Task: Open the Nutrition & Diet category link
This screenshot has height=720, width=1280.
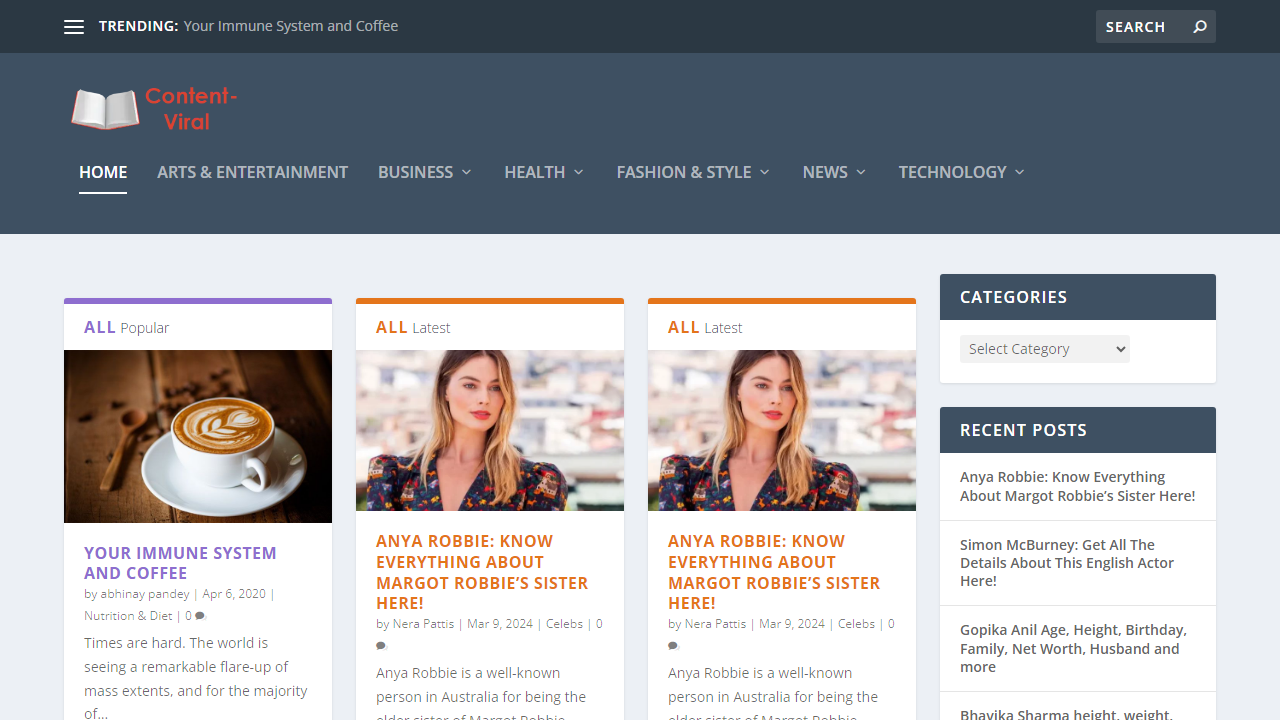Action: coord(128,615)
